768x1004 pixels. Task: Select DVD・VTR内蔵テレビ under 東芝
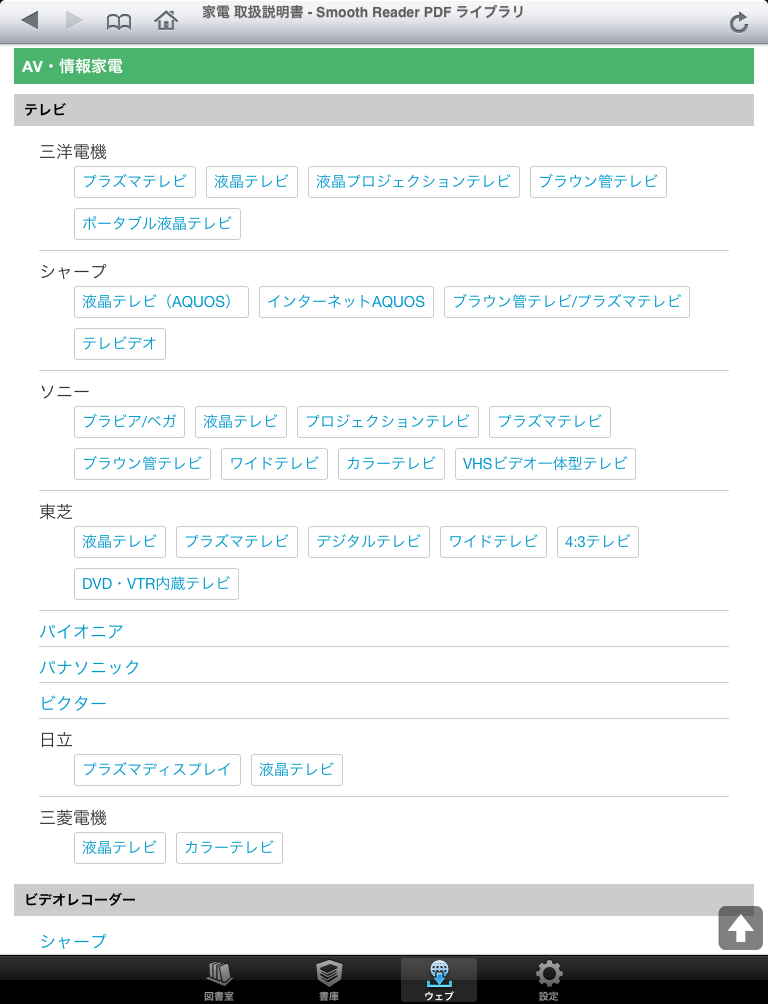156,584
